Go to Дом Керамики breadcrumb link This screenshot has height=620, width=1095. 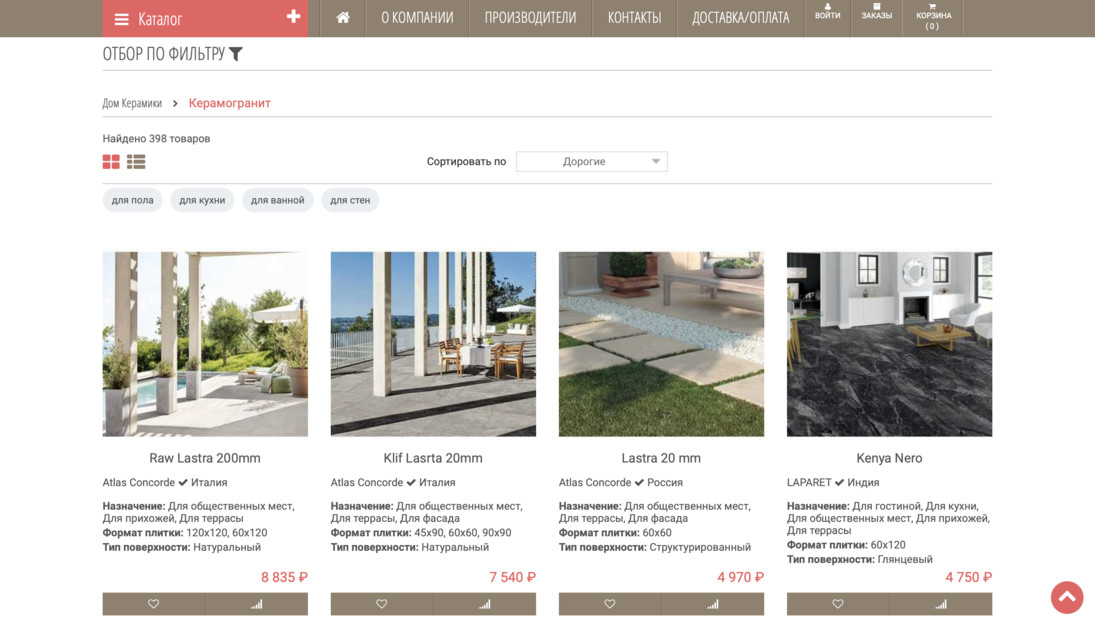coord(132,103)
